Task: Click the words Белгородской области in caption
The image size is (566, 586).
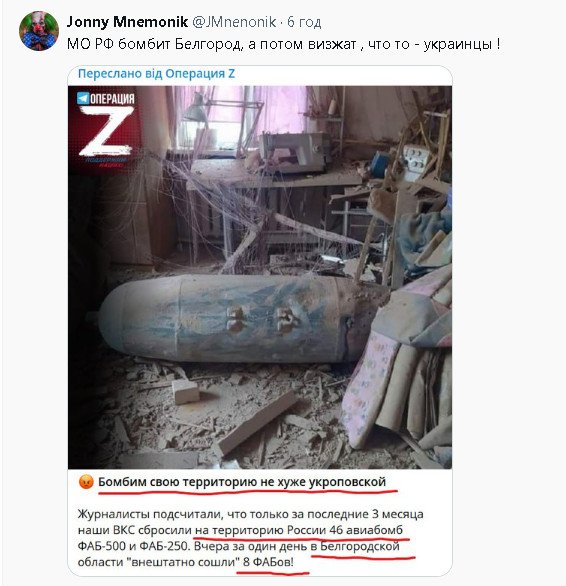Action: pos(239,554)
